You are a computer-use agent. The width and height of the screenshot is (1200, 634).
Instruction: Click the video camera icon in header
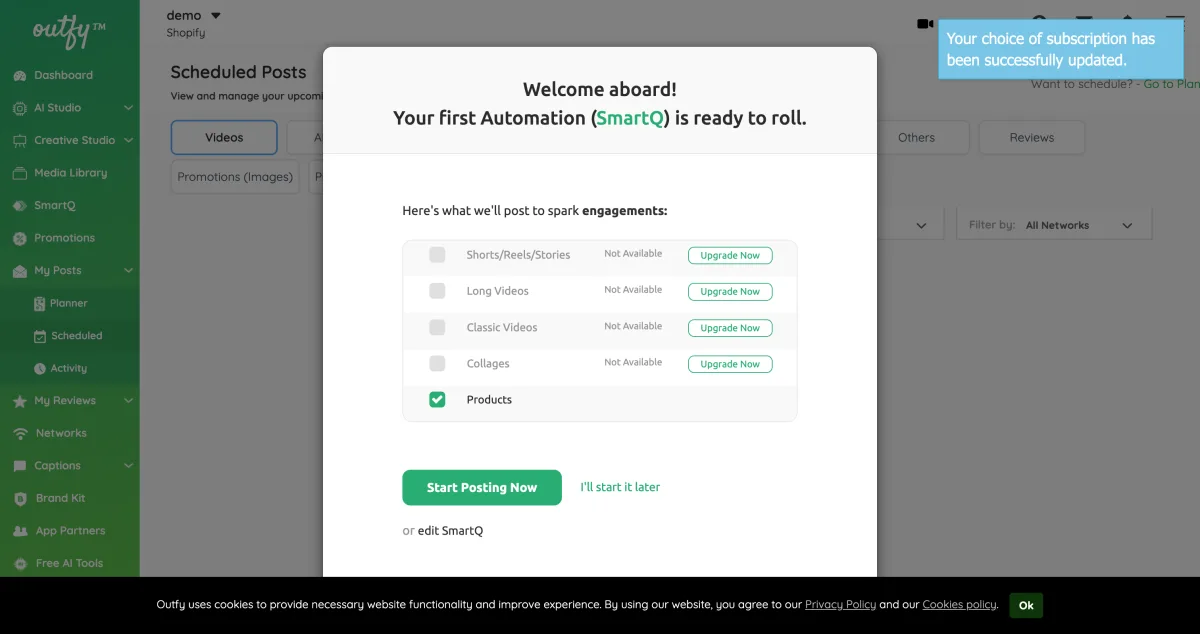click(x=925, y=24)
